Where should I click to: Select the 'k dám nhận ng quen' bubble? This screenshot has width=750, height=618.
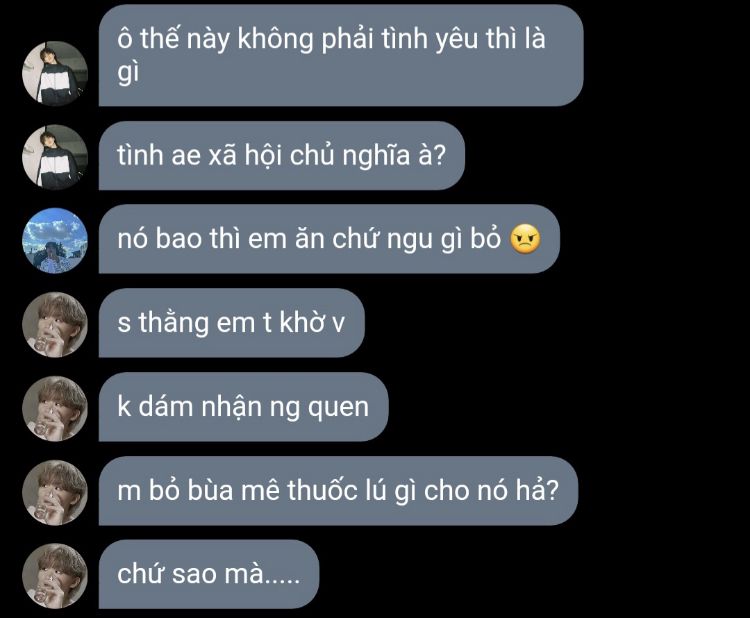[x=243, y=407]
